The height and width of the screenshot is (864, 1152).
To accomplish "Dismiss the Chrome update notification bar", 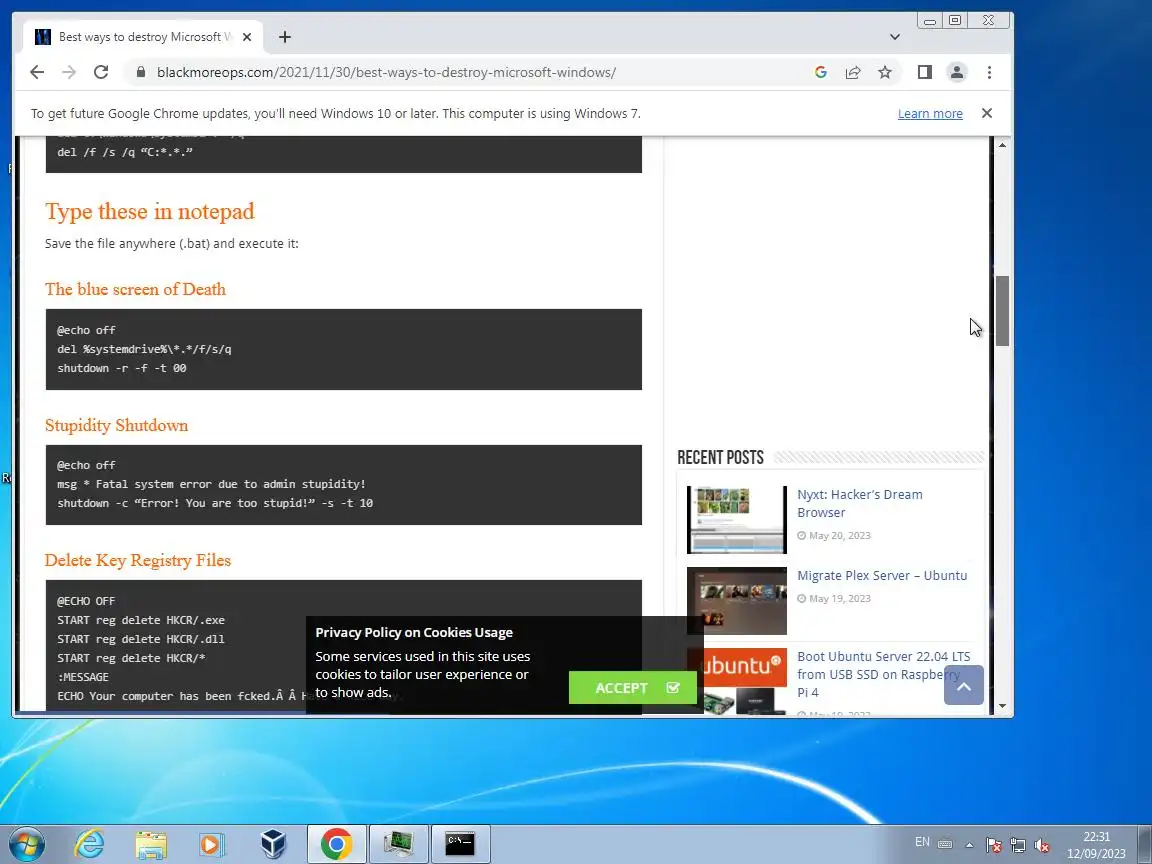I will [x=987, y=113].
